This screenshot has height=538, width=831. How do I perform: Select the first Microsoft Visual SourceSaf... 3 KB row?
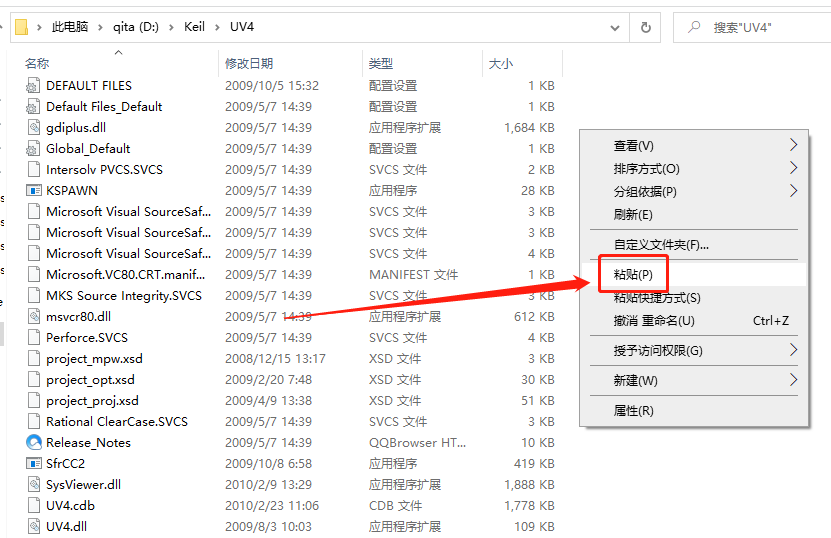(291, 211)
